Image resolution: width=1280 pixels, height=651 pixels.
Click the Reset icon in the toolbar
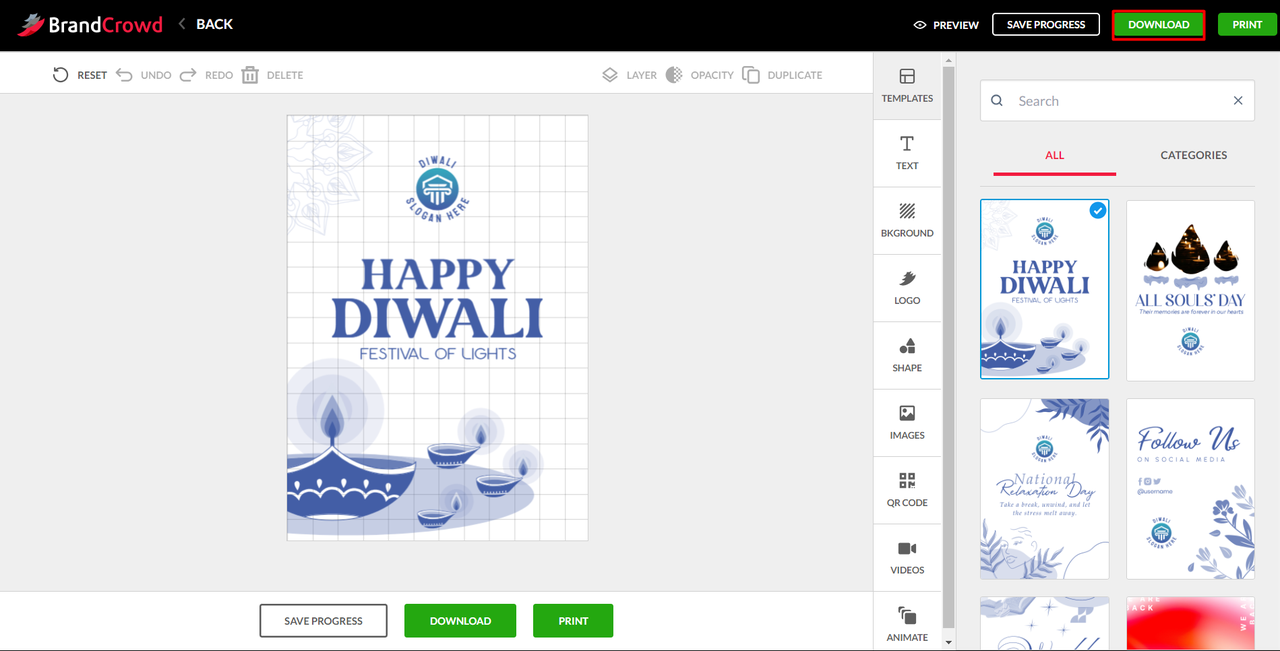[x=61, y=75]
